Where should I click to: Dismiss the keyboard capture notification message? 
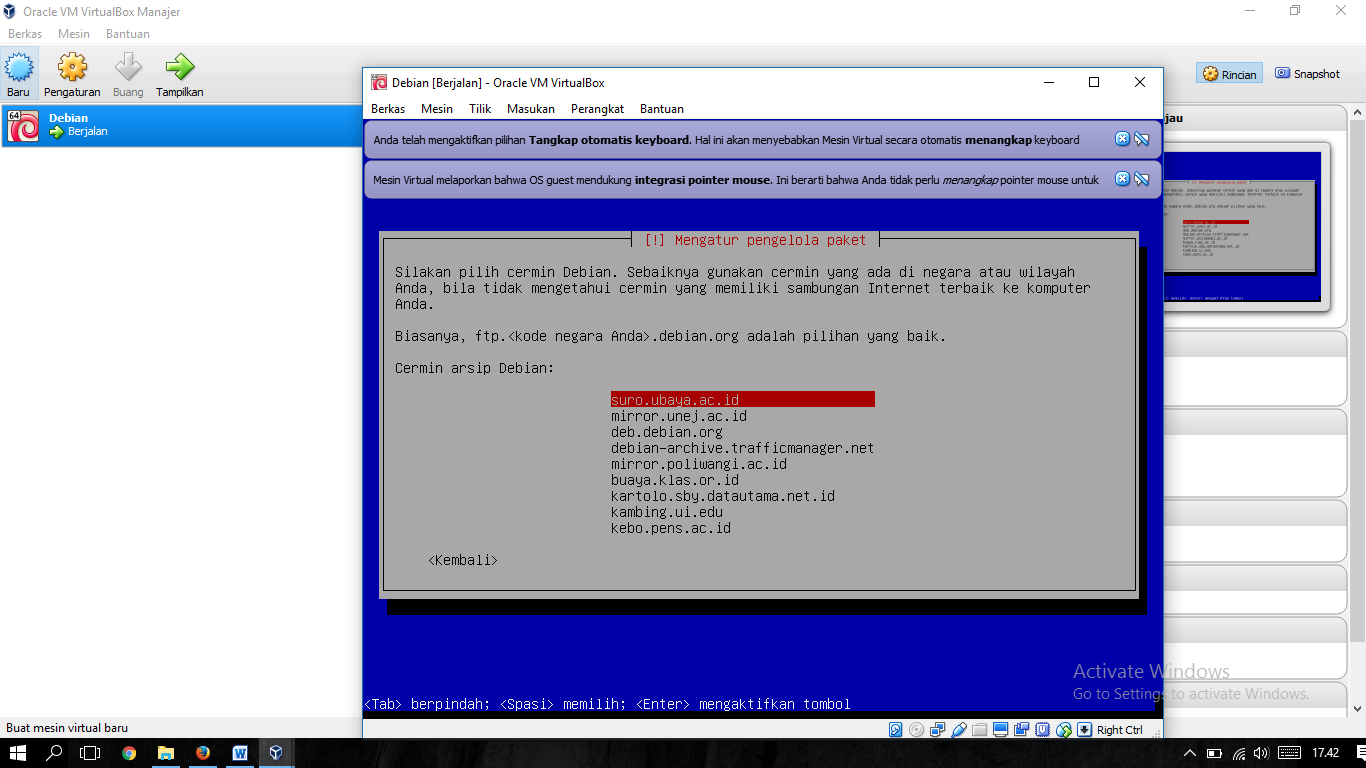[x=1122, y=139]
